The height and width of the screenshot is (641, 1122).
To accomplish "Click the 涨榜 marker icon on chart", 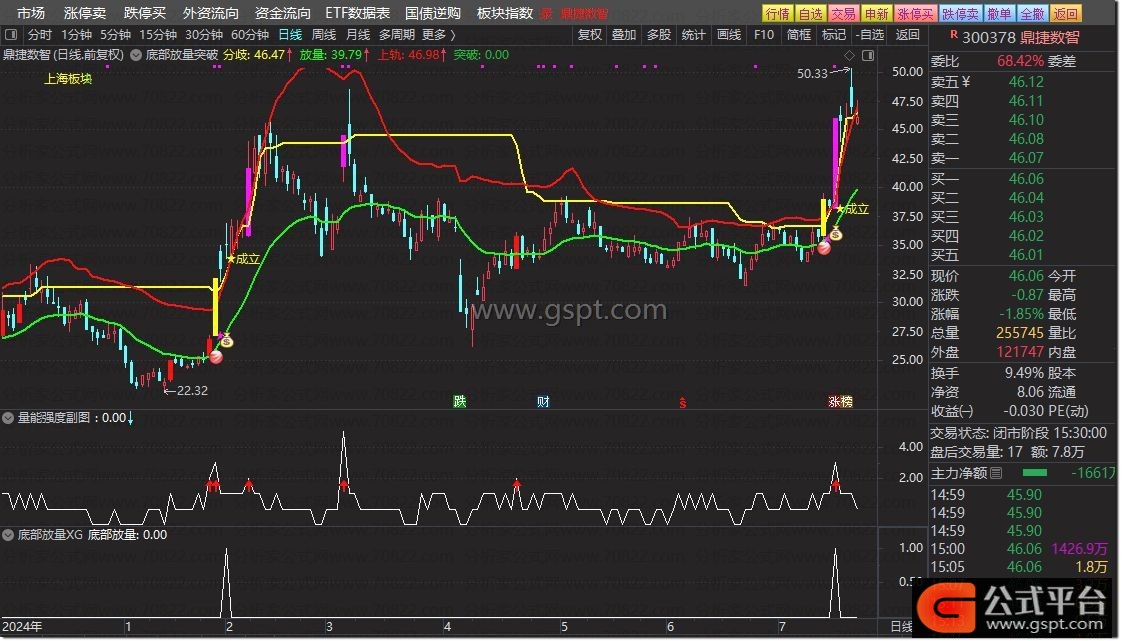I will (x=839, y=402).
